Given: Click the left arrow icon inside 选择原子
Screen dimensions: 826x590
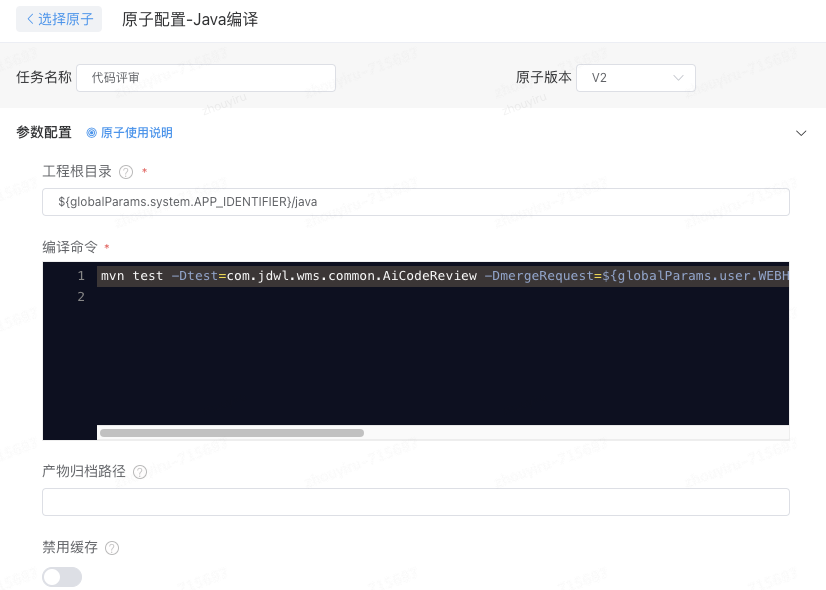Looking at the screenshot, I should [x=31, y=19].
